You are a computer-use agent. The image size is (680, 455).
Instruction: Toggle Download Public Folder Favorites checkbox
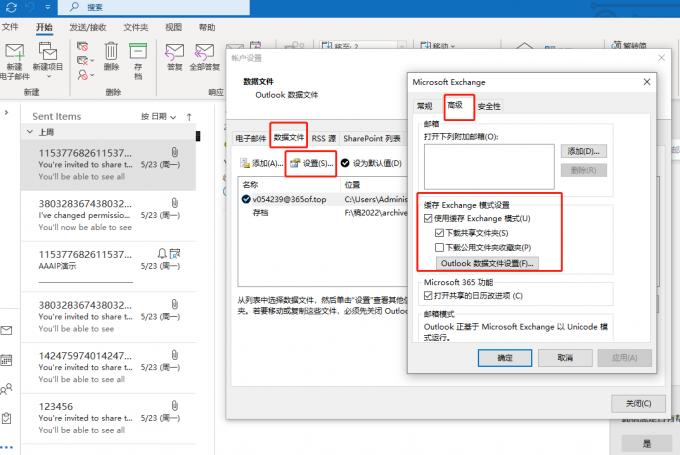pyautogui.click(x=439, y=247)
